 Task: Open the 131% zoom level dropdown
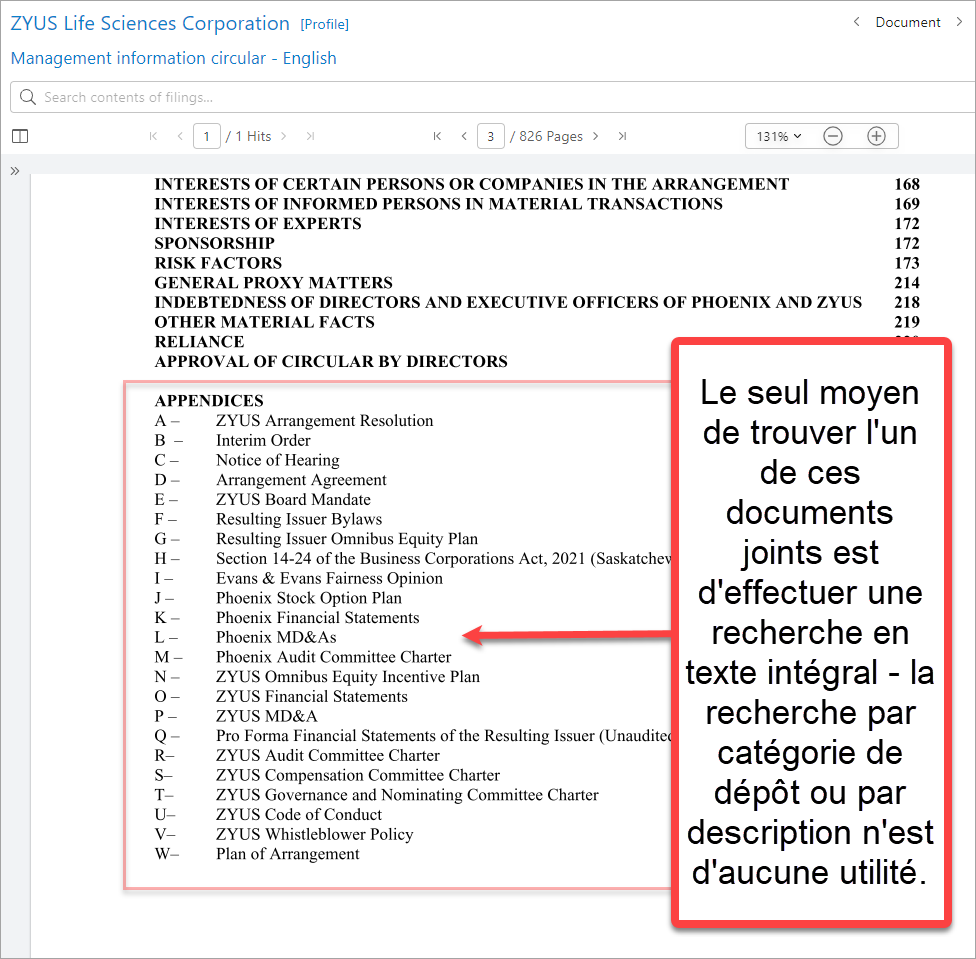tap(779, 136)
